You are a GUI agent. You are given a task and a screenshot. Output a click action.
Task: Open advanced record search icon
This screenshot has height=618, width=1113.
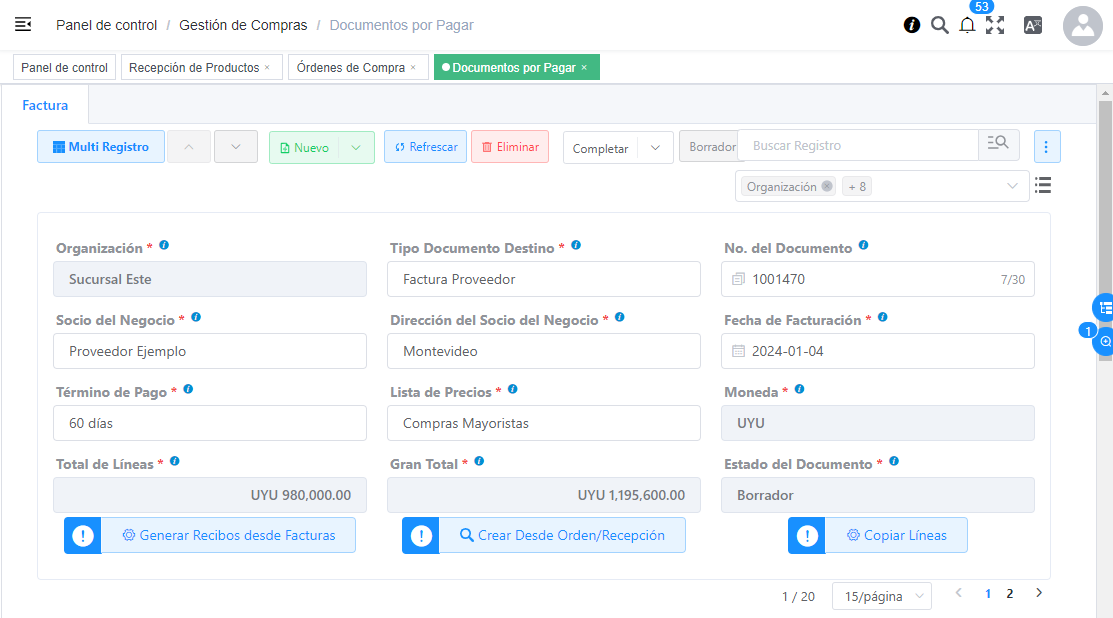998,145
